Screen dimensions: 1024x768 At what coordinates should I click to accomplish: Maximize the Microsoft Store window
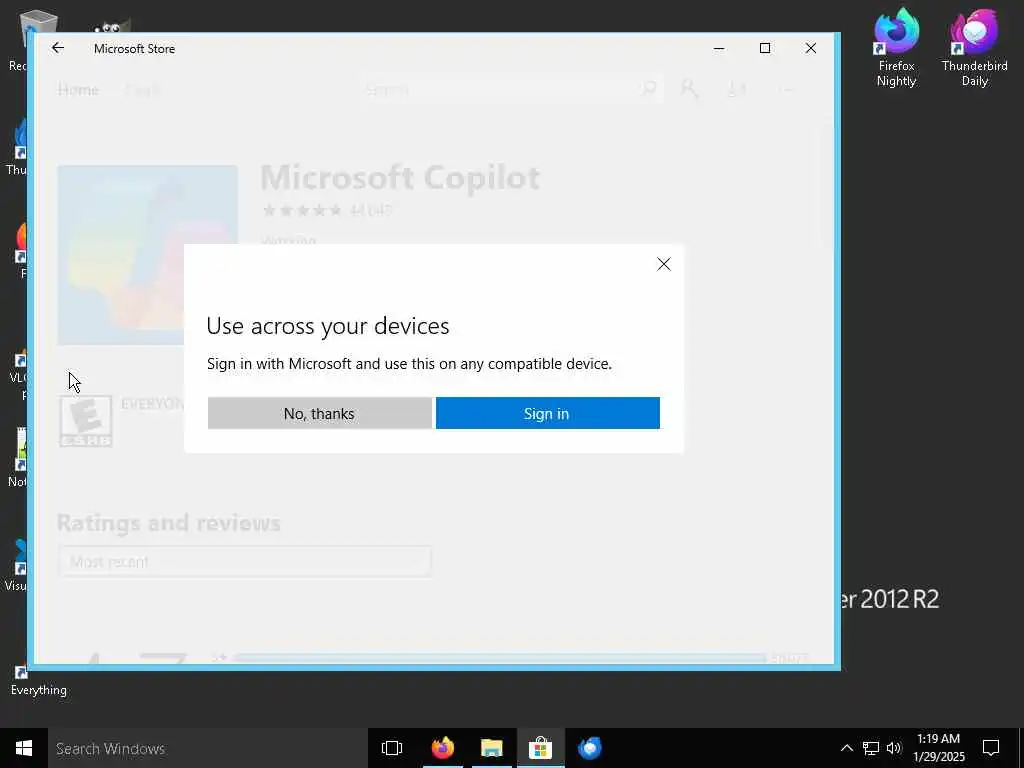(x=765, y=48)
